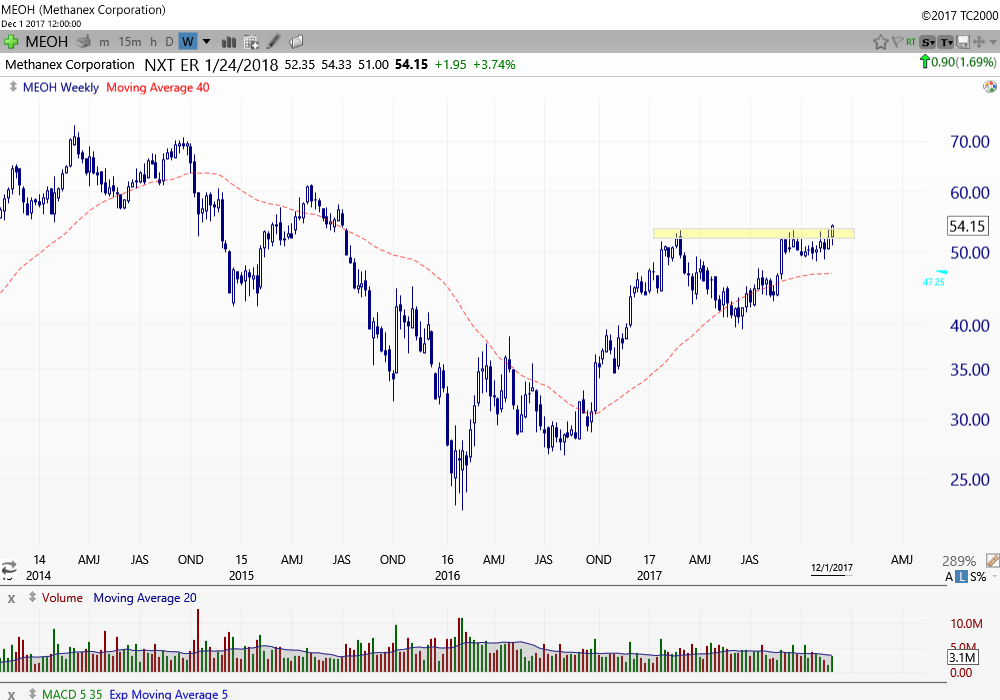1000x700 pixels.
Task: Select the pencil drawing tools icon
Action: (x=274, y=42)
